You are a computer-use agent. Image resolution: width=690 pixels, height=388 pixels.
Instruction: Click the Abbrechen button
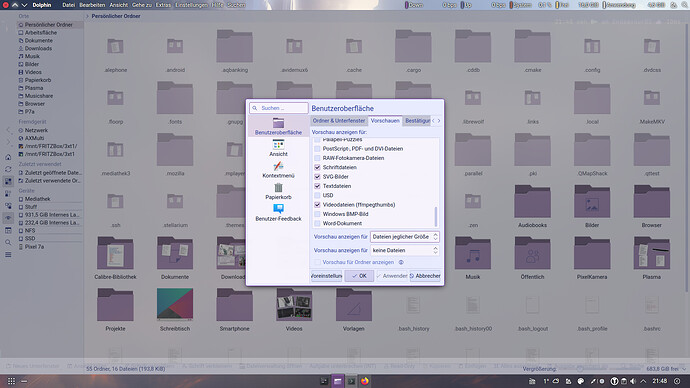[425, 276]
